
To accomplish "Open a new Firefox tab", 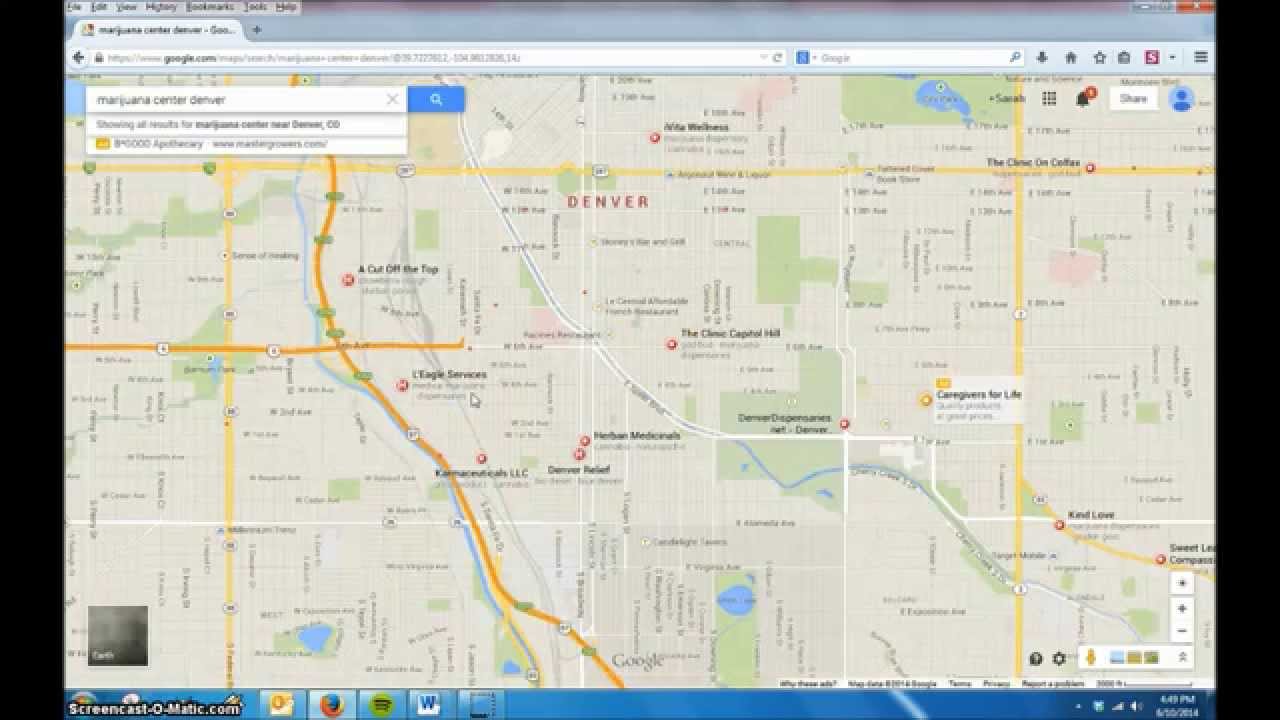I will click(x=256, y=30).
